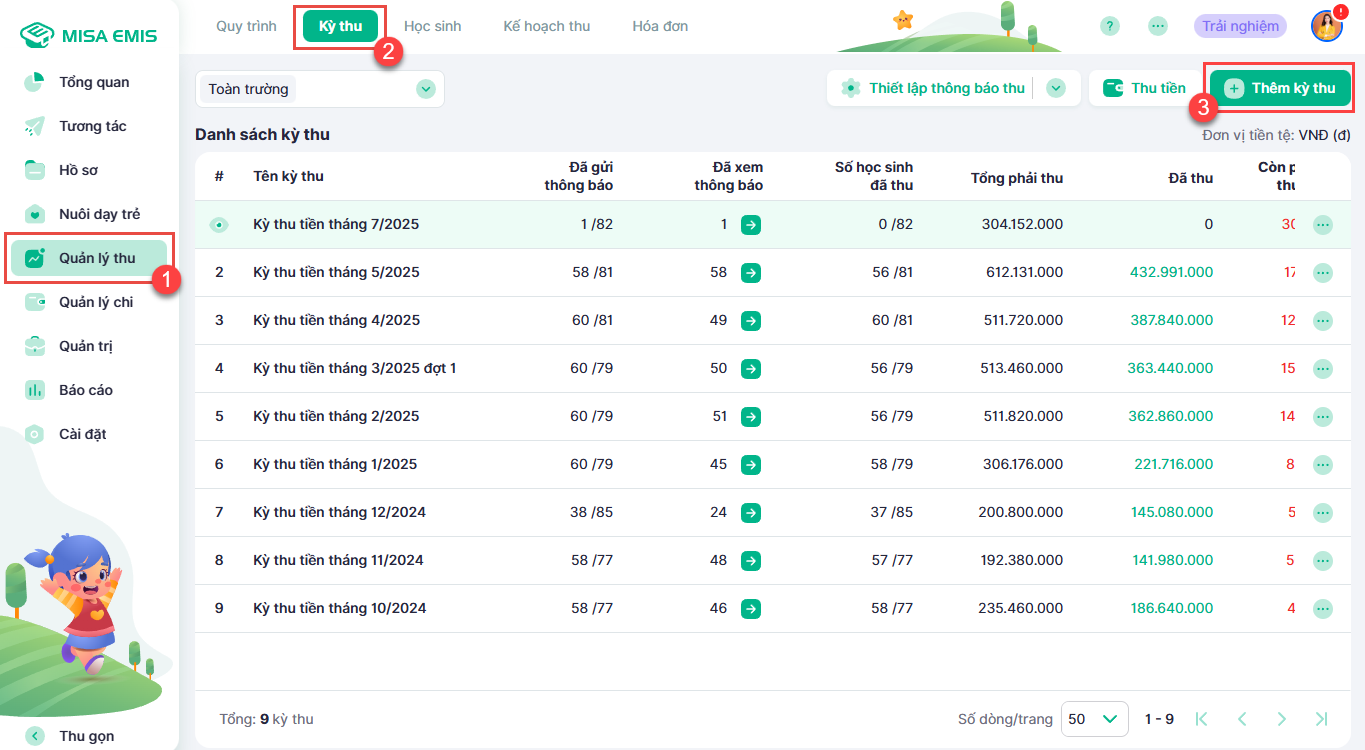
Task: Open the rows per page dropdown
Action: [x=1094, y=719]
